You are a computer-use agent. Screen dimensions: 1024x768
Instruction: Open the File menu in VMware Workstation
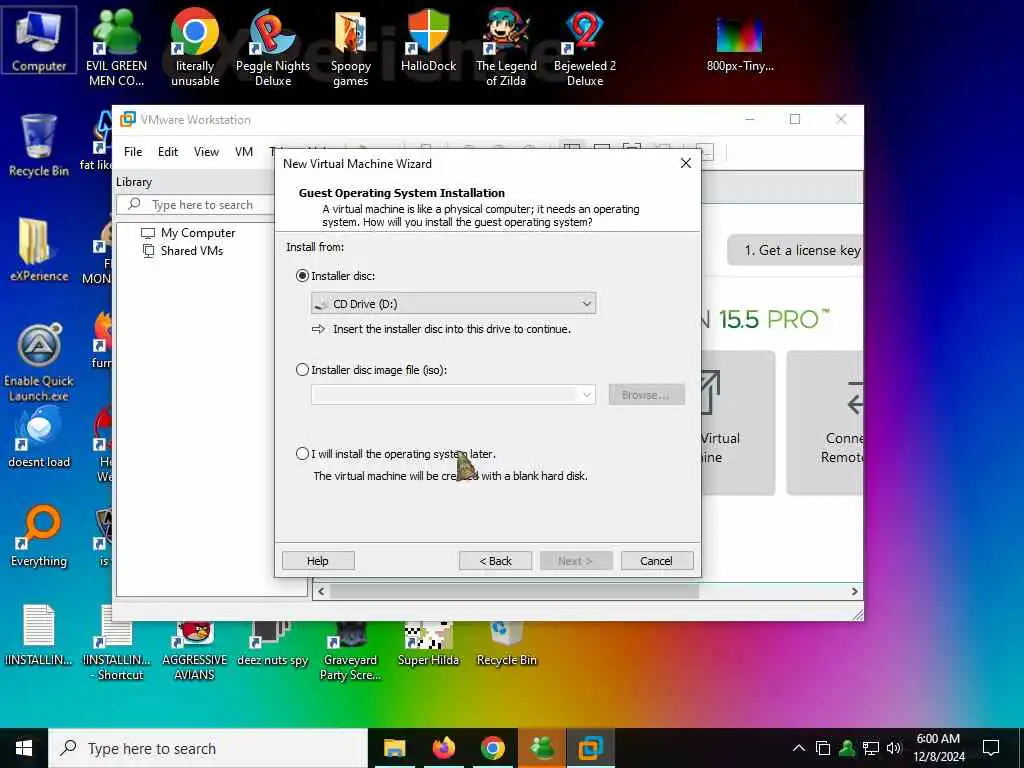coord(133,152)
